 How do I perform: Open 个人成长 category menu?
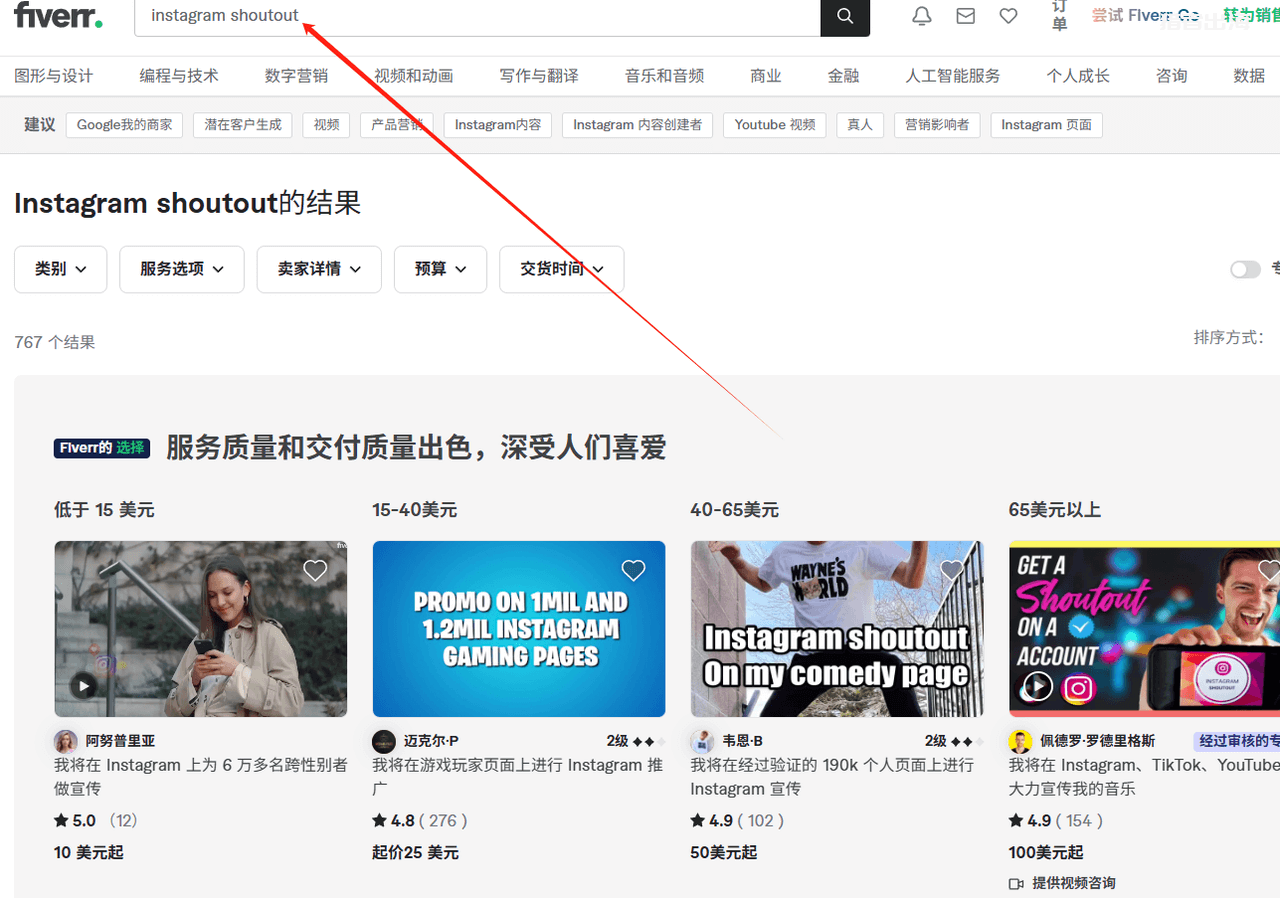click(x=1078, y=76)
